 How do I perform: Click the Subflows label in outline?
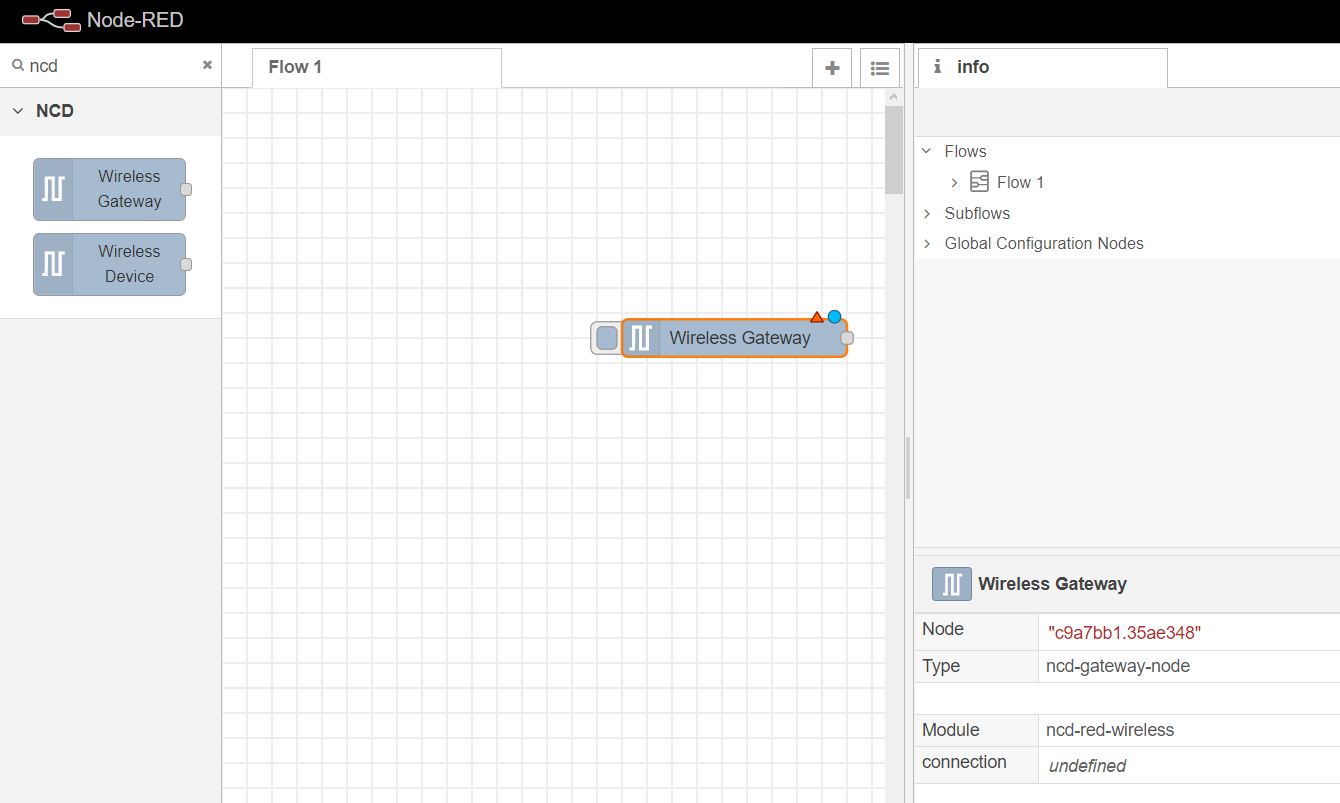977,213
